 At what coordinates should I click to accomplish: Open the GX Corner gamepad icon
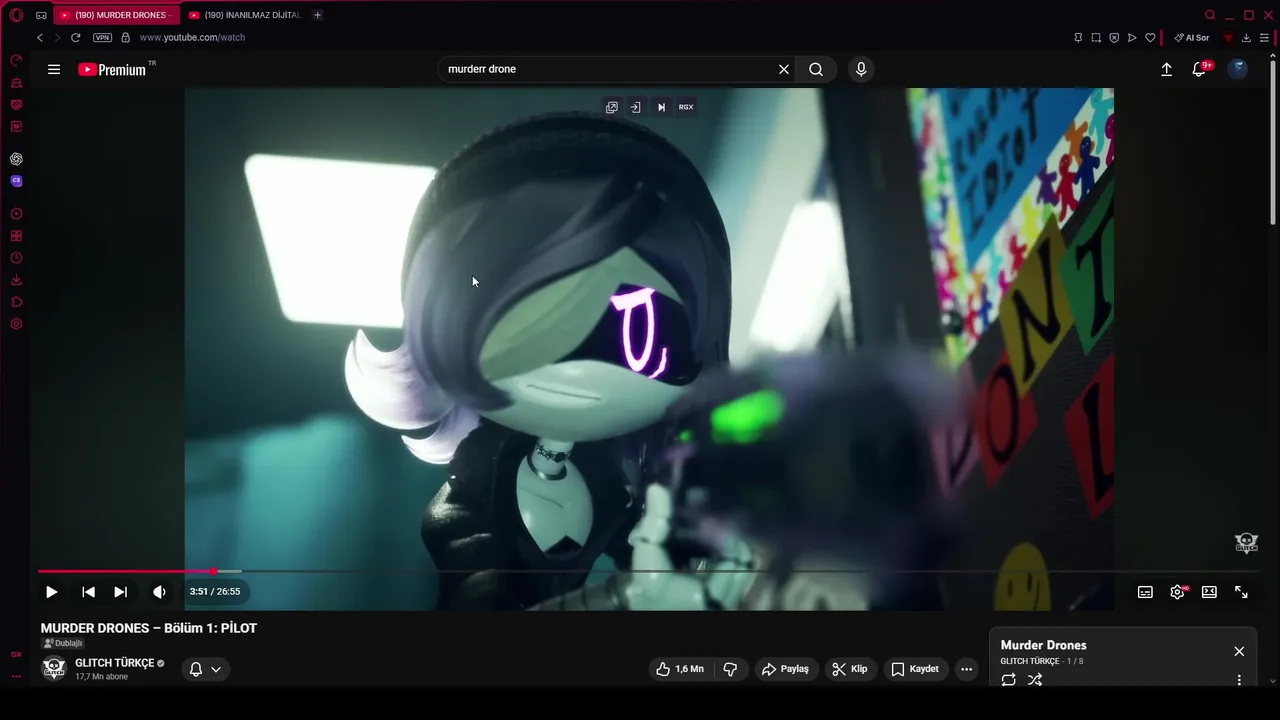click(x=41, y=15)
